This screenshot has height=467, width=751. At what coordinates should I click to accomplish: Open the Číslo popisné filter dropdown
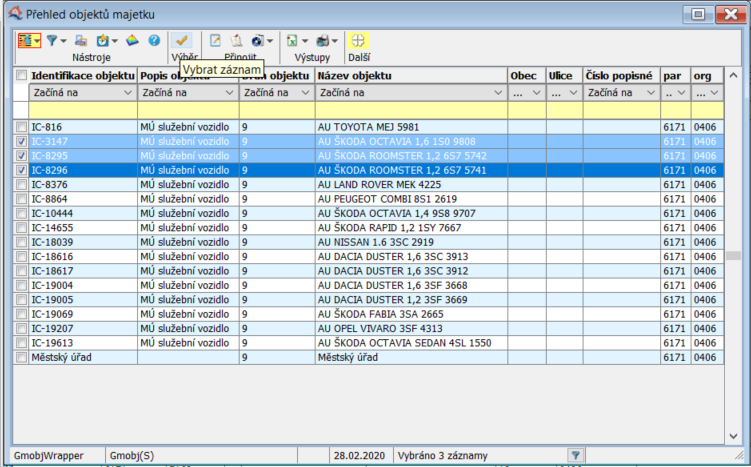point(649,93)
